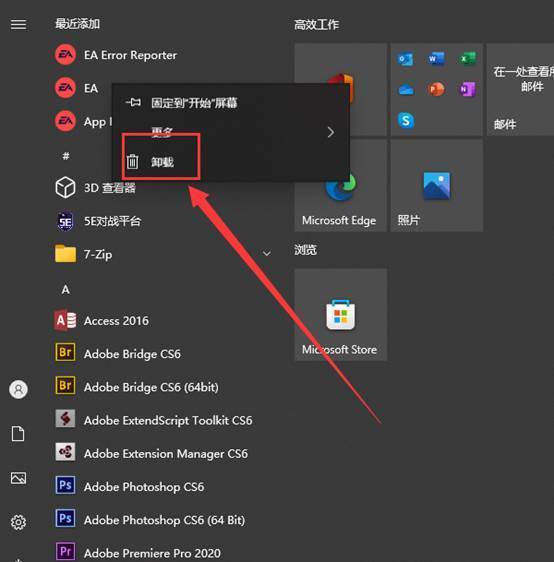This screenshot has width=554, height=562.
Task: Click the Skype icon in Office tile
Action: pyautogui.click(x=406, y=120)
